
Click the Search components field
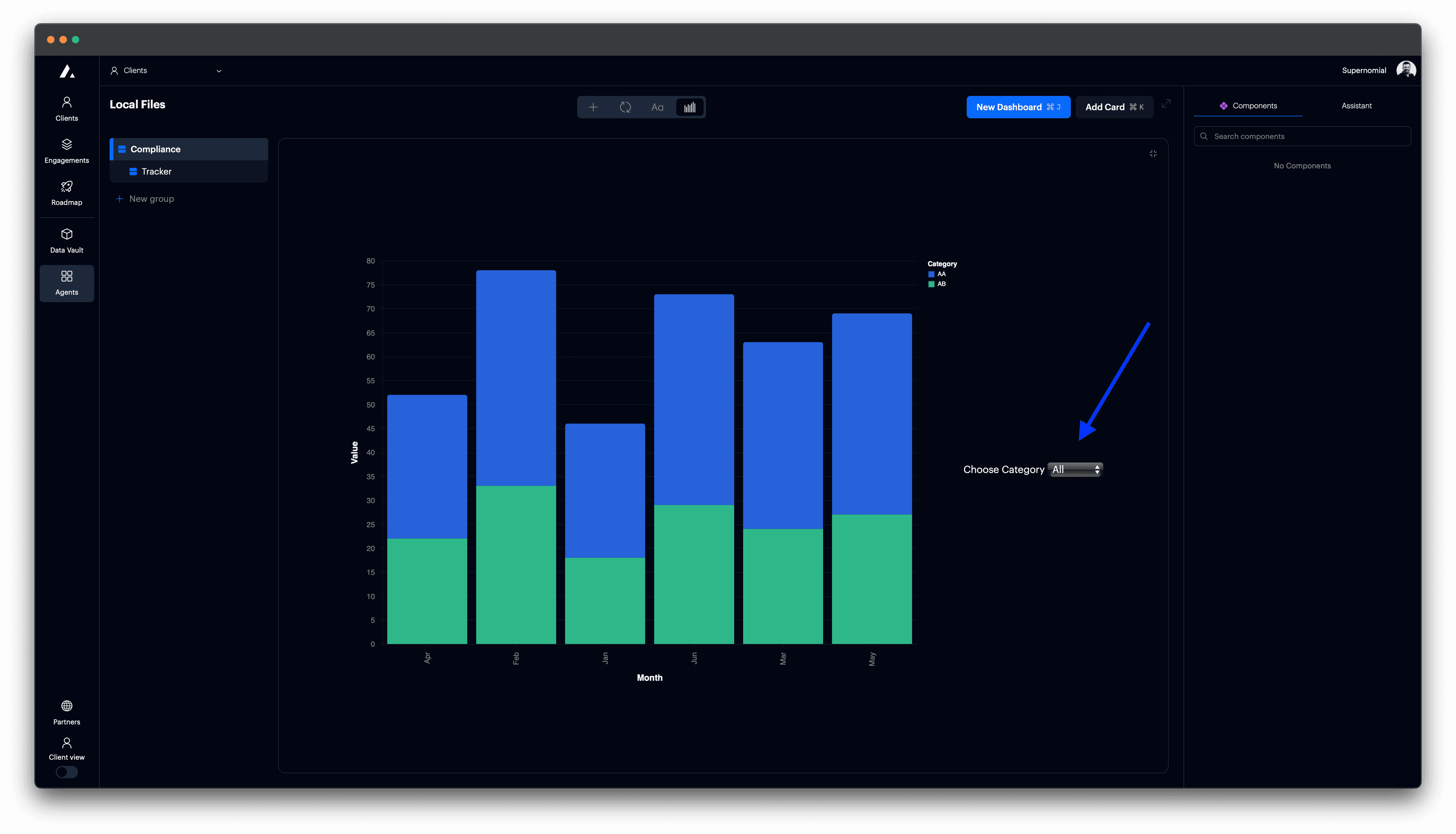[1302, 136]
